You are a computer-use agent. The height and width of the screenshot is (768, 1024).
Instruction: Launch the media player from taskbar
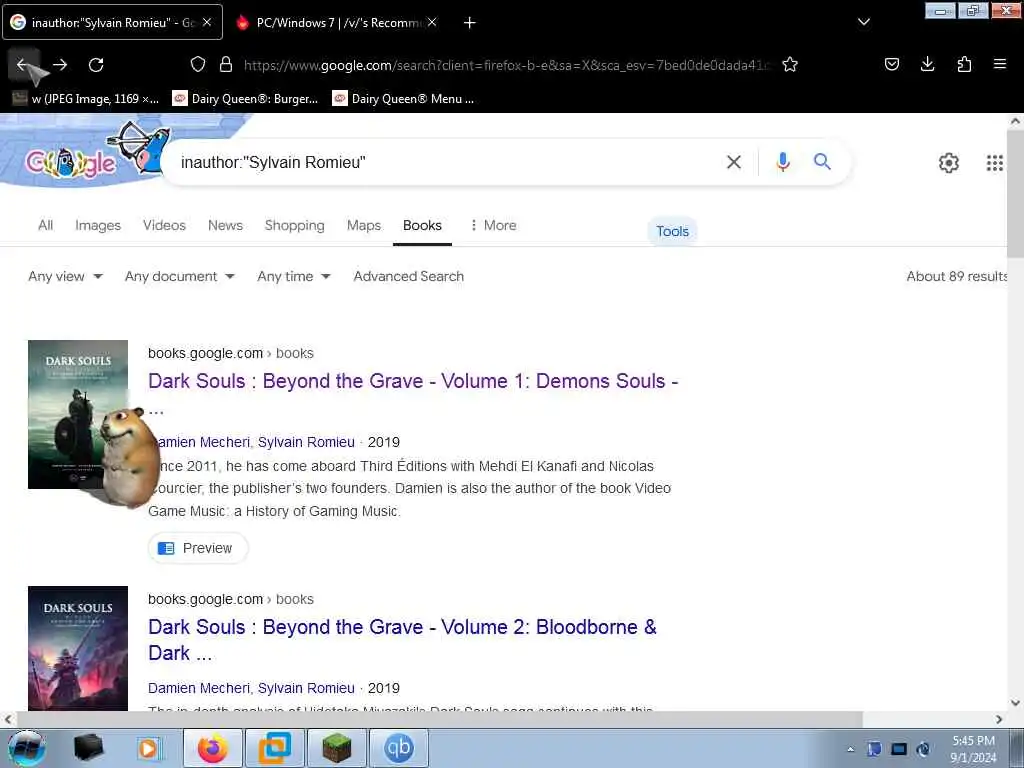[x=148, y=748]
